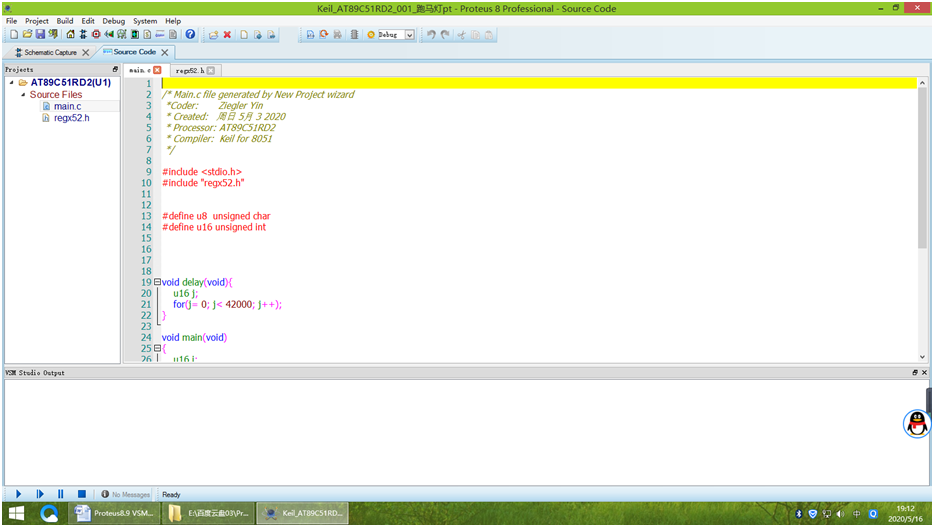Stop the simulation
The height and width of the screenshot is (527, 934).
pyautogui.click(x=82, y=494)
